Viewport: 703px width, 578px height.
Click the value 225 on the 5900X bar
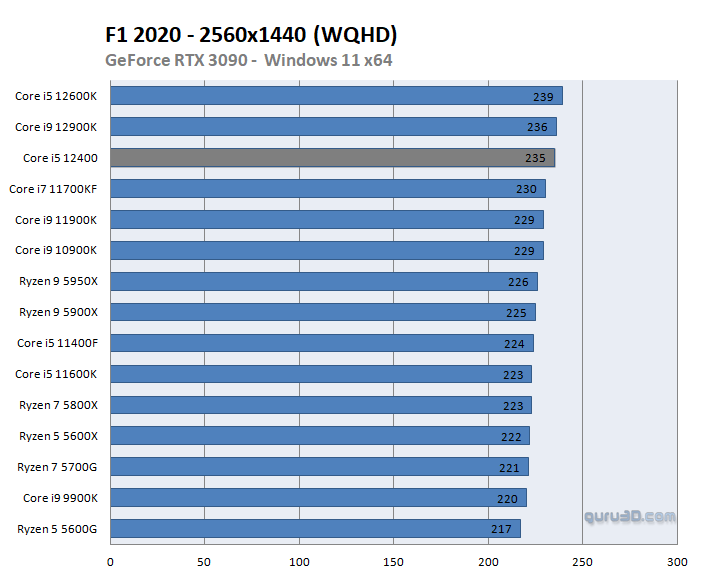(x=516, y=313)
